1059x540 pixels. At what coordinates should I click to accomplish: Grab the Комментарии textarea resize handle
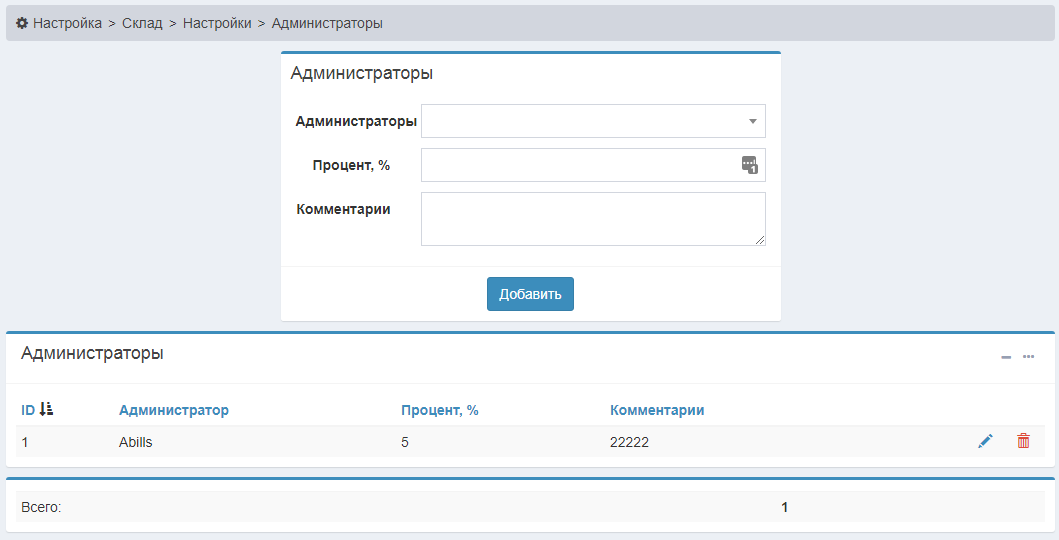pyautogui.click(x=760, y=240)
